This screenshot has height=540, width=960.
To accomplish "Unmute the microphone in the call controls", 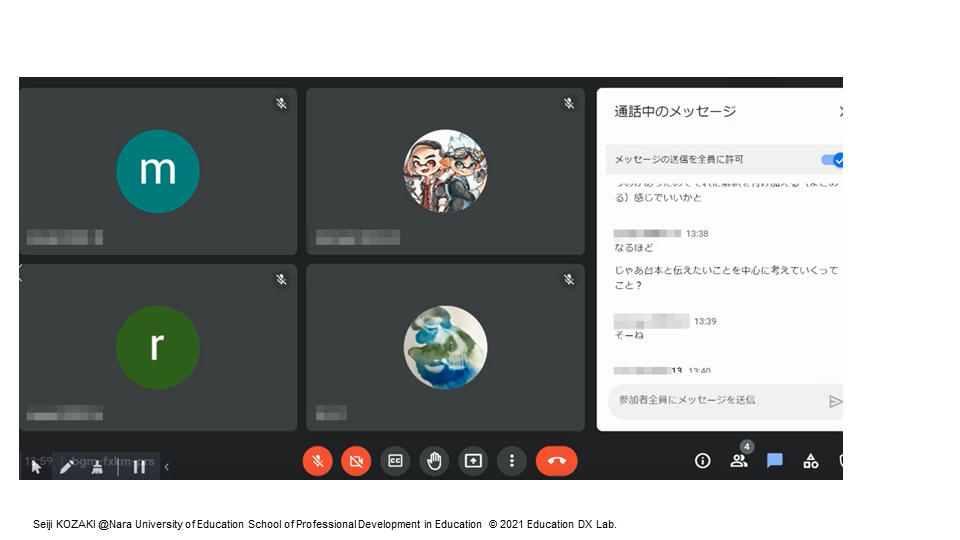I will (x=317, y=461).
